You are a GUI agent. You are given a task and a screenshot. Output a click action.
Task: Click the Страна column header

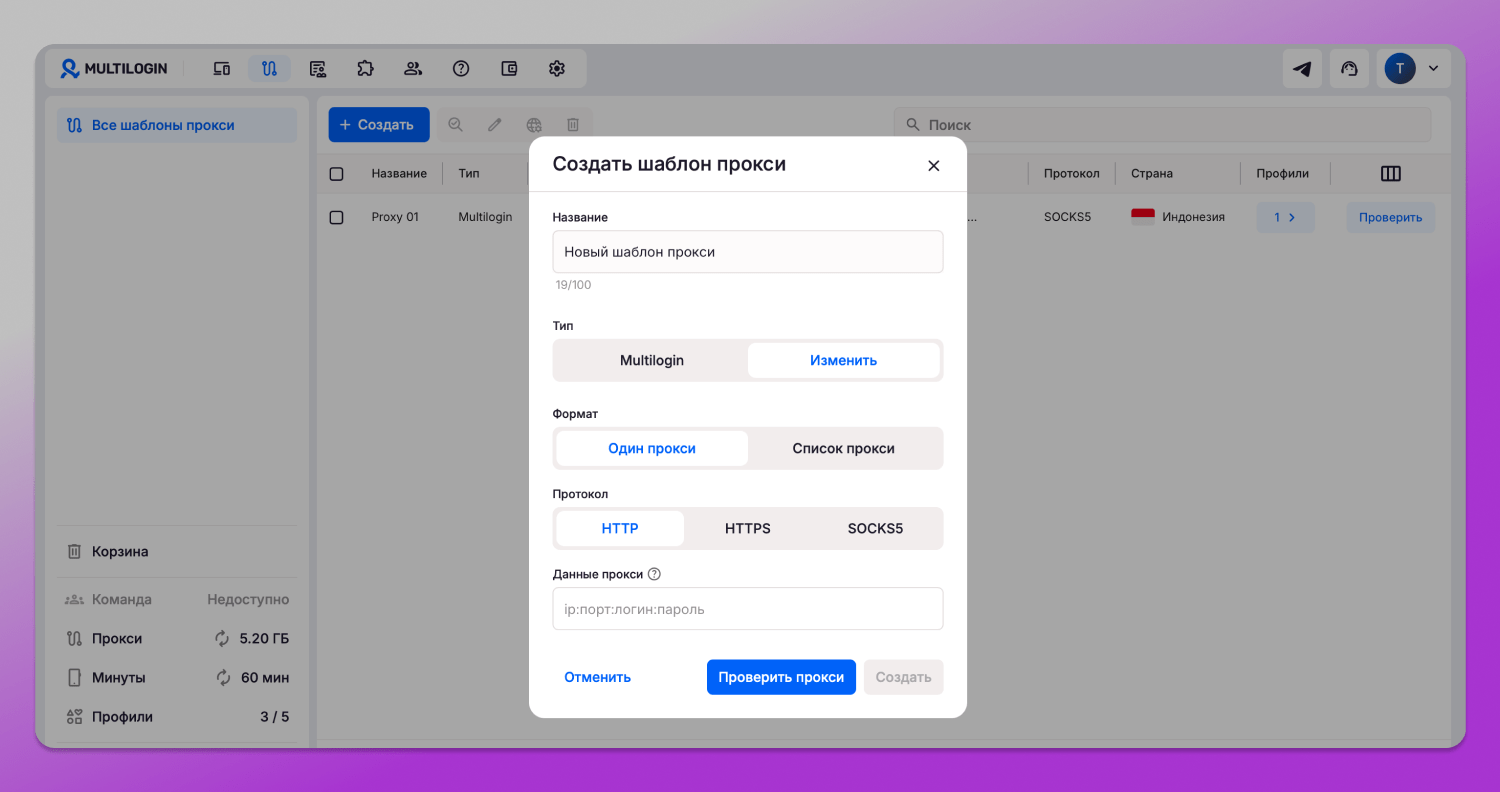pos(1152,174)
